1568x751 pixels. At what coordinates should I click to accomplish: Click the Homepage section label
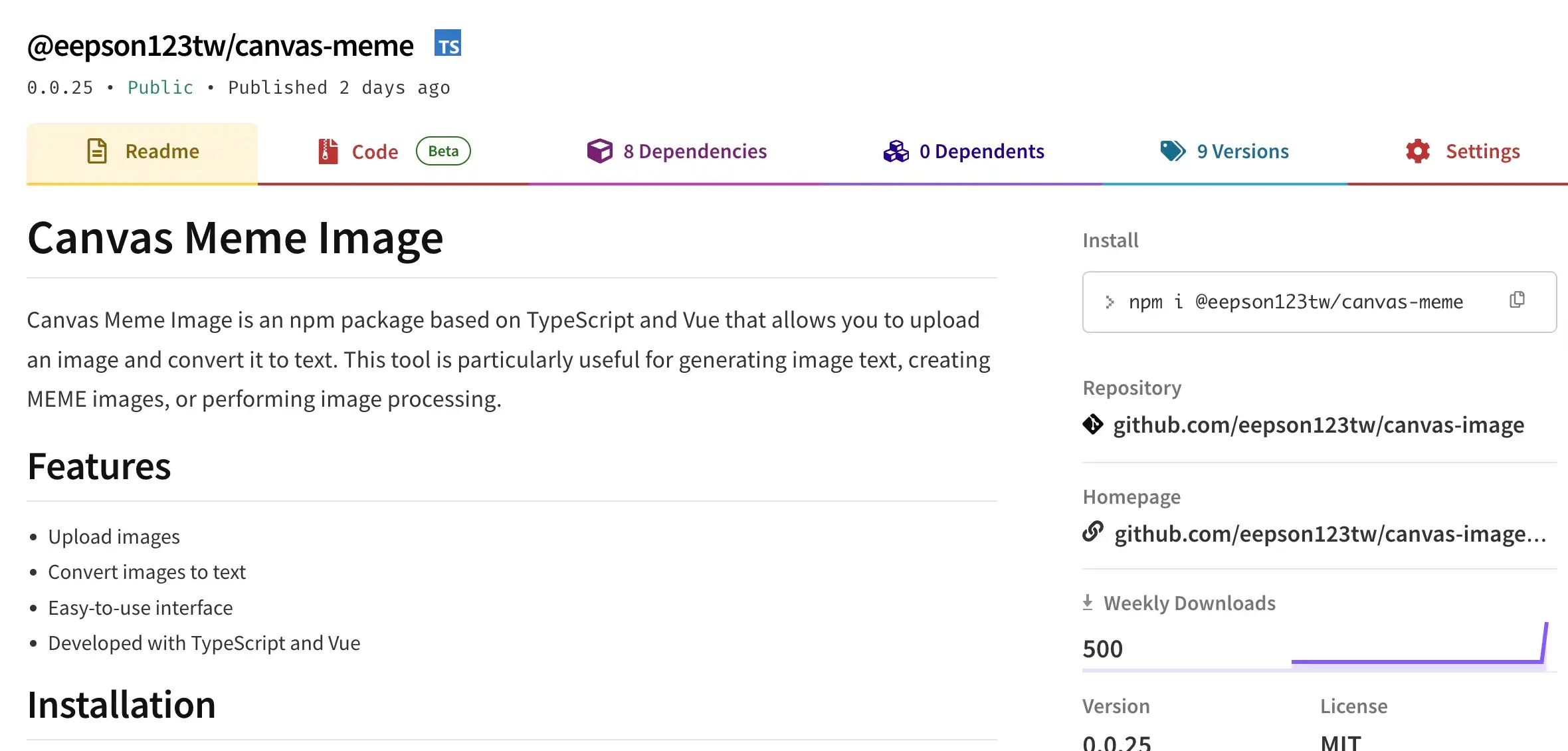[1131, 496]
